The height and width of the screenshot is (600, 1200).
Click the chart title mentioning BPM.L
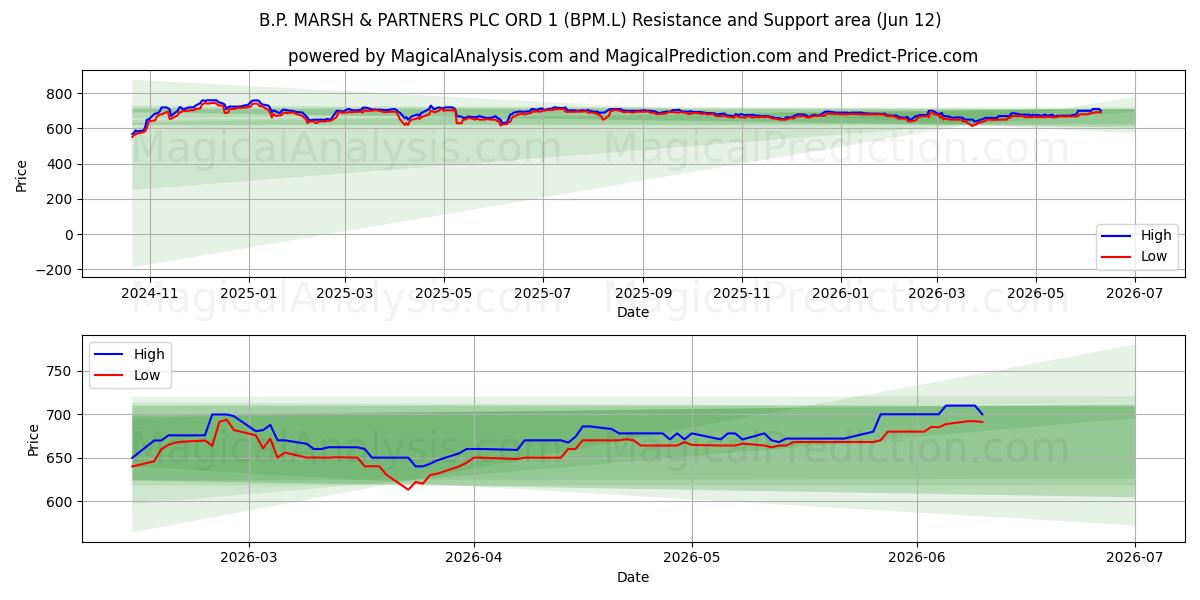pos(600,20)
